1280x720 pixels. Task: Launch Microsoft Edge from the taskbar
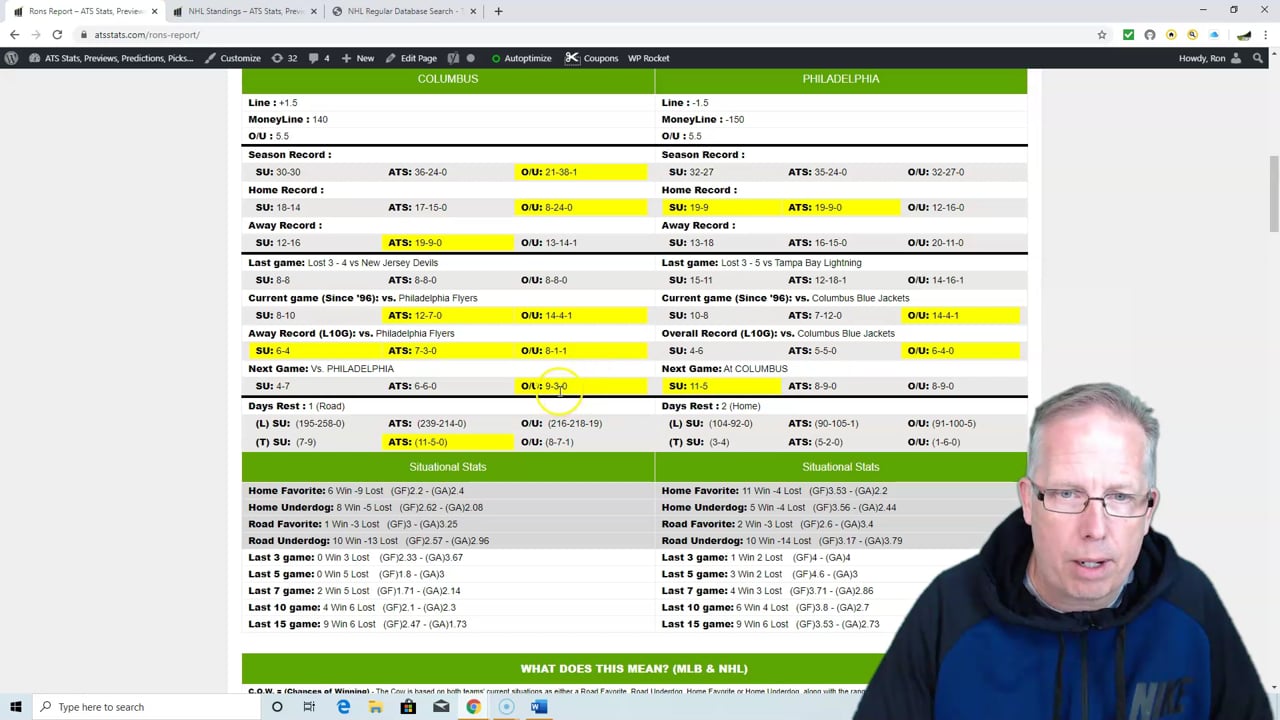pyautogui.click(x=343, y=707)
